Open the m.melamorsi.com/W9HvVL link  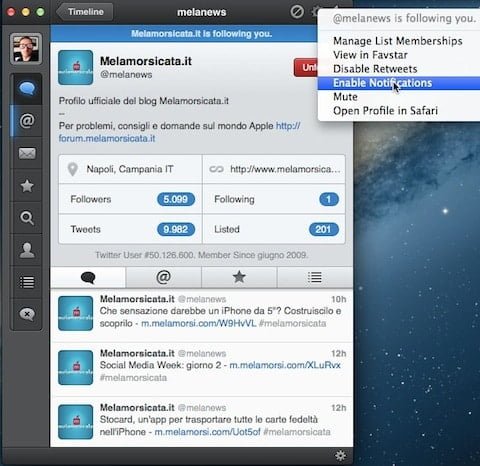199,323
